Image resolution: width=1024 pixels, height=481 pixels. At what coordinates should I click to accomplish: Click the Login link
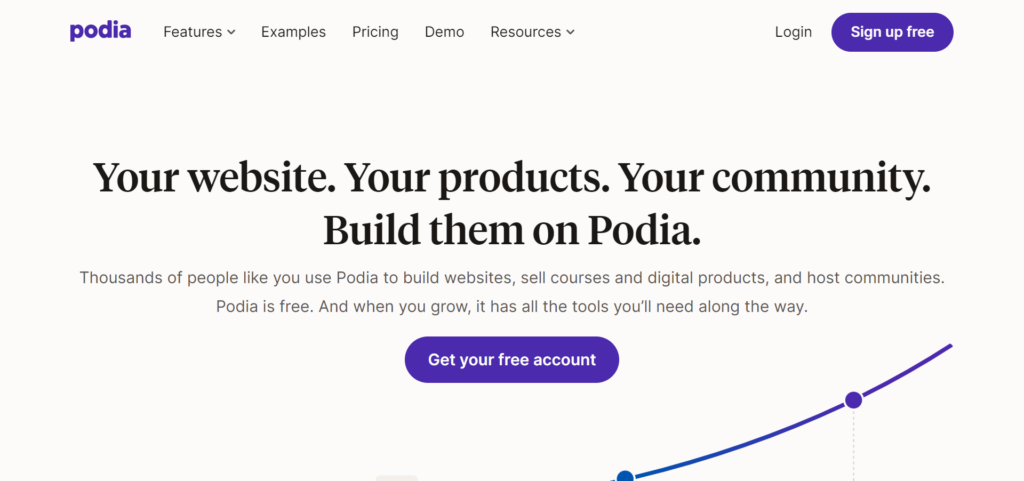click(x=793, y=32)
